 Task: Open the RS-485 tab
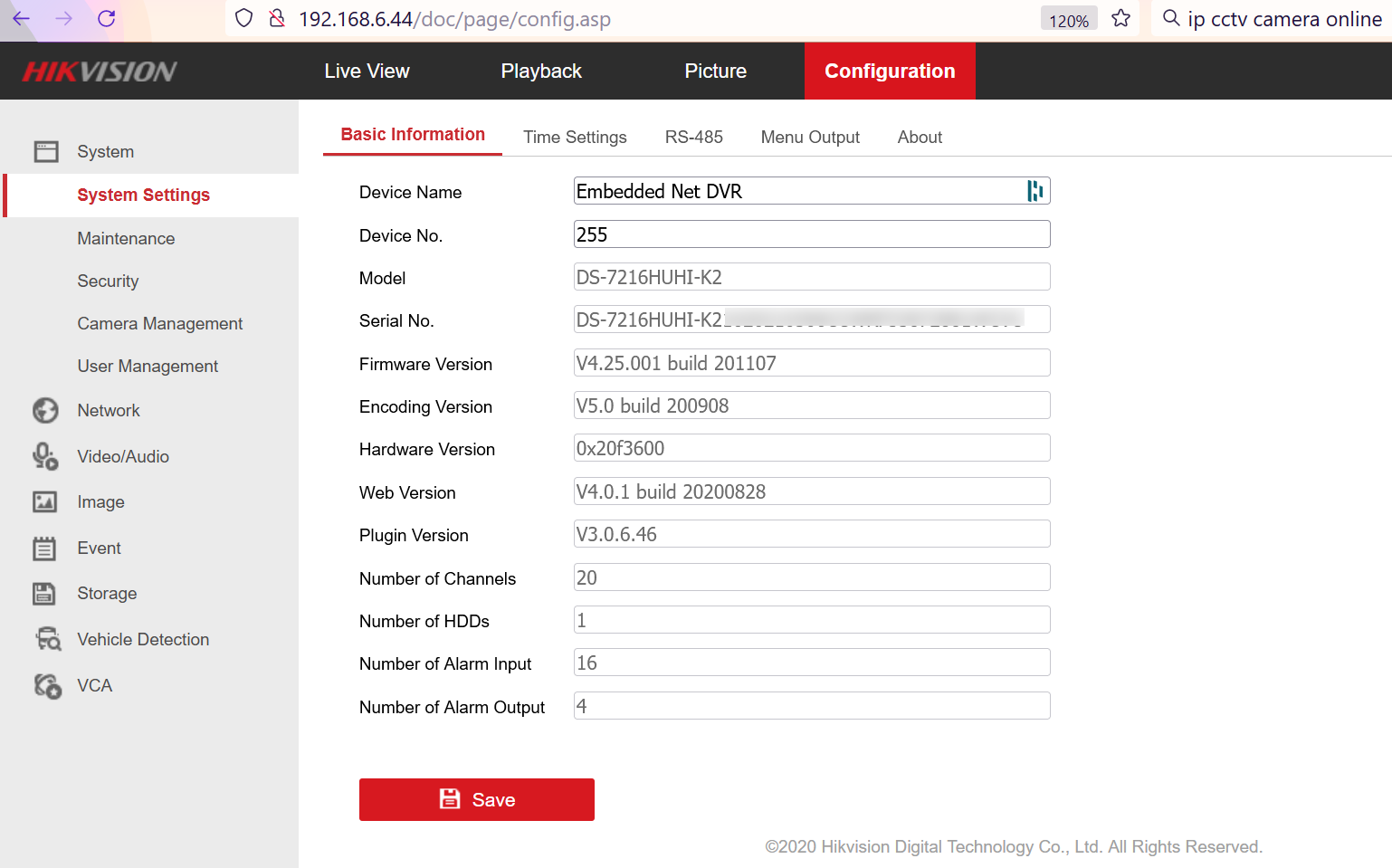coord(693,138)
